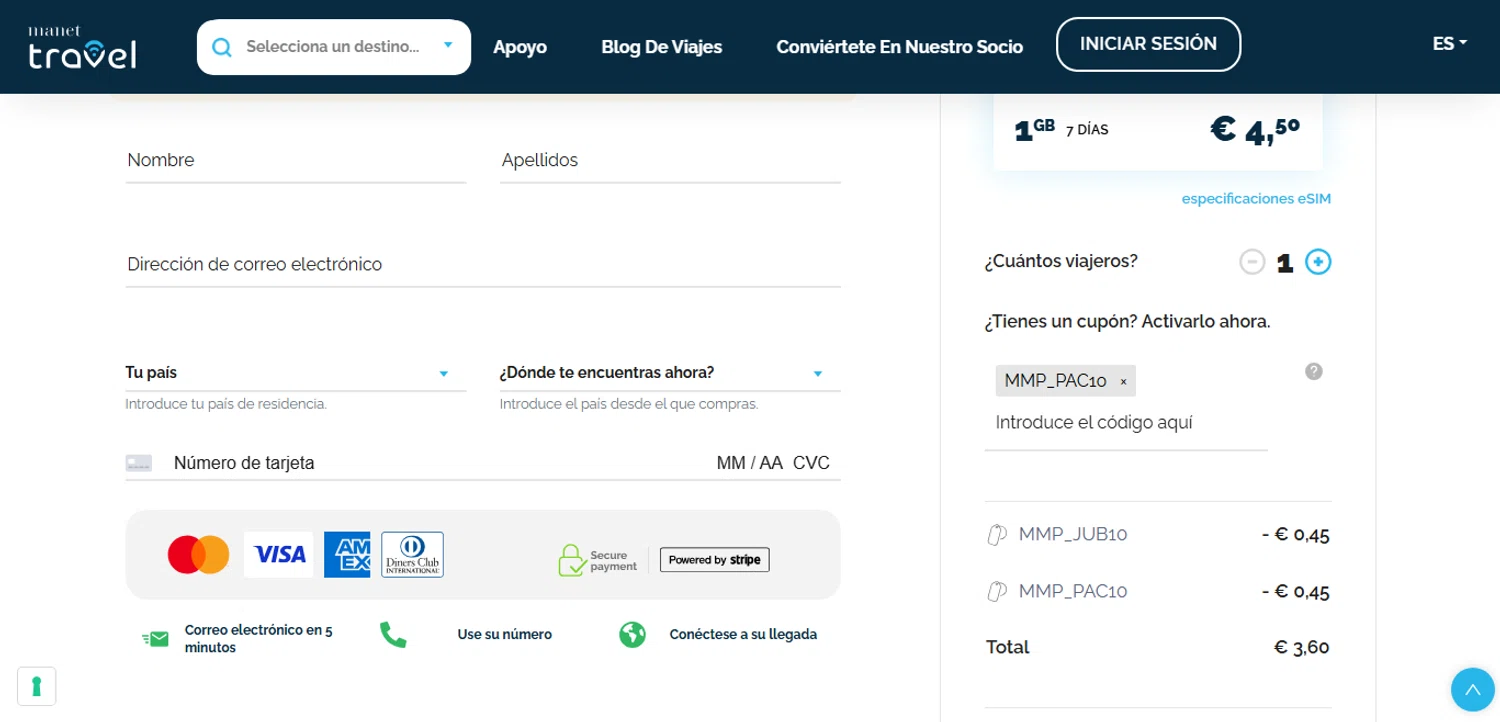Click the 1GB 7 DÍAS plan card
Image resolution: width=1500 pixels, height=722 pixels.
[1158, 132]
